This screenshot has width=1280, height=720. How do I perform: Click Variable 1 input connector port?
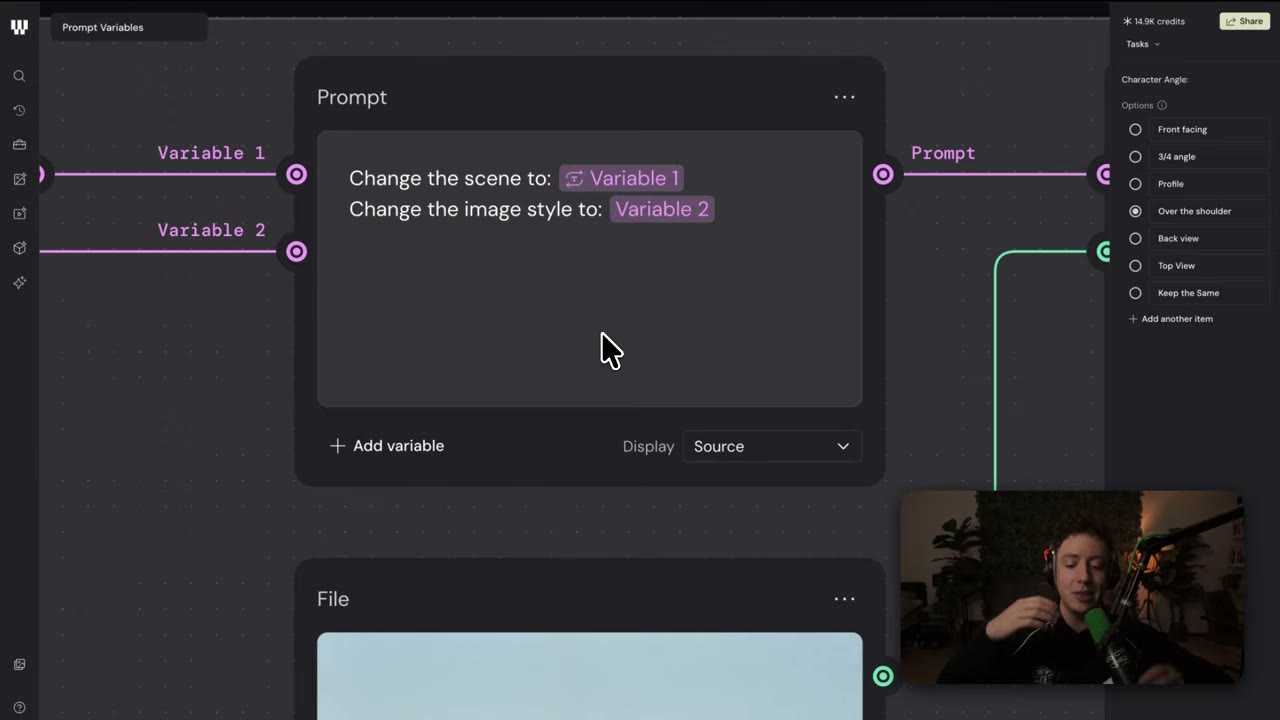(x=296, y=175)
